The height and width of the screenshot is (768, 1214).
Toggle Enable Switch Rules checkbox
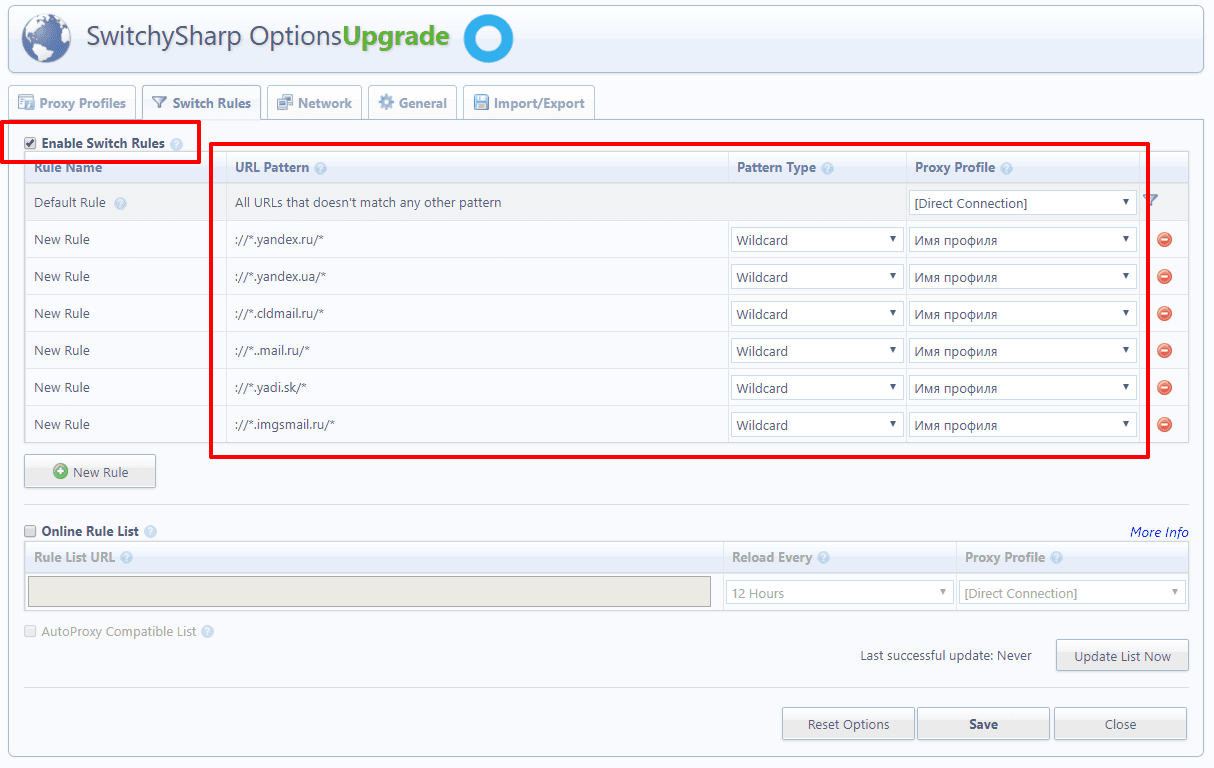tap(30, 143)
